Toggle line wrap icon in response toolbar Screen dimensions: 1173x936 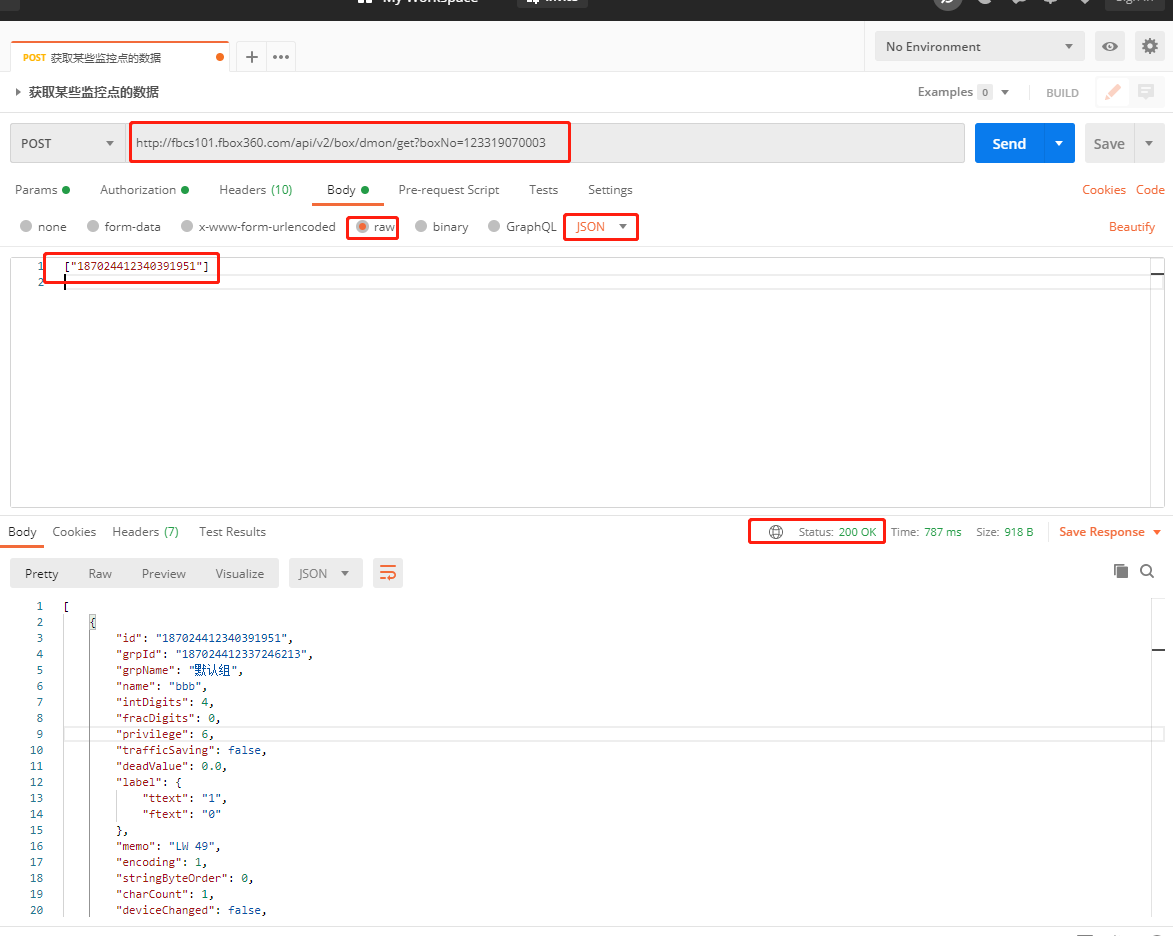[388, 573]
